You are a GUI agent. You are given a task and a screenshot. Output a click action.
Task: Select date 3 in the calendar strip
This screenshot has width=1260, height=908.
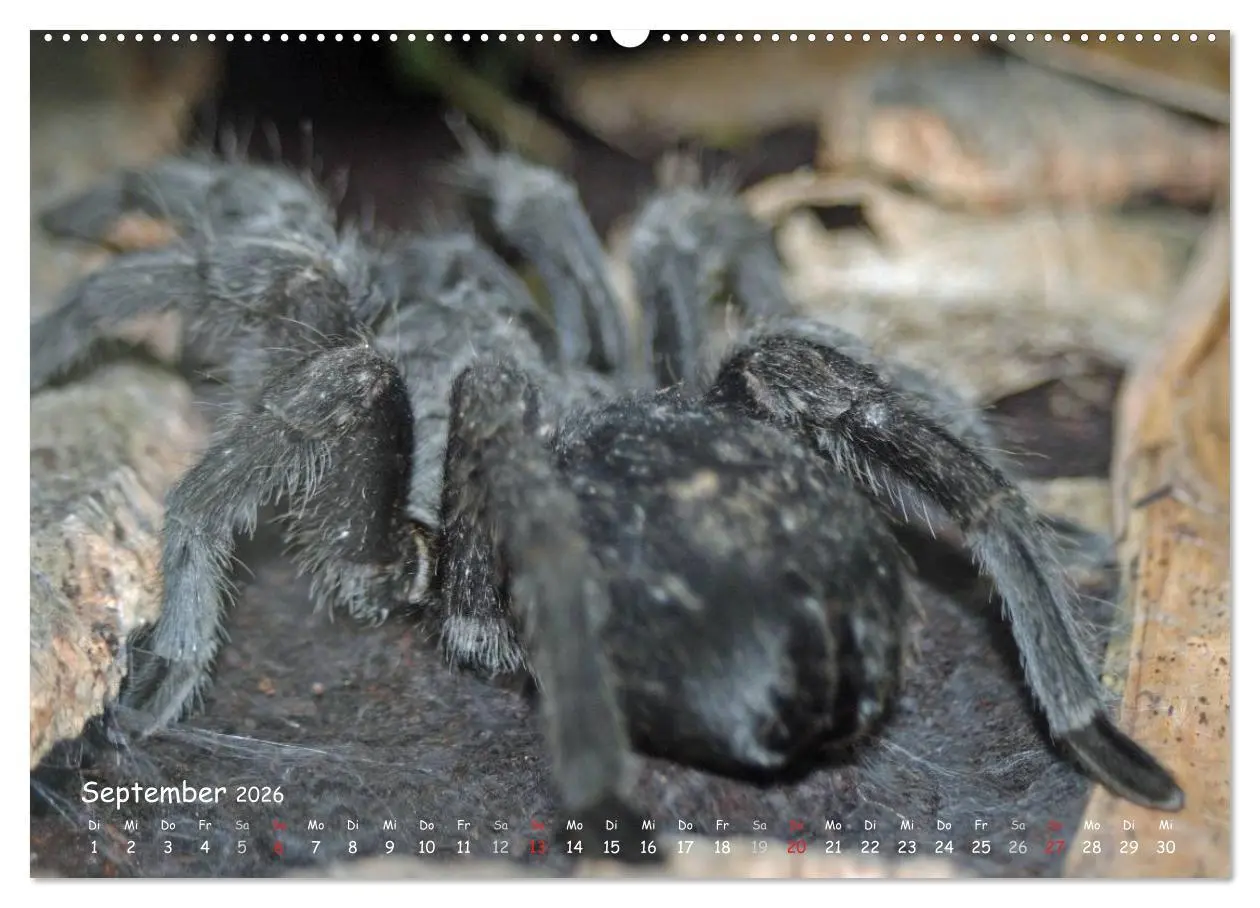[x=168, y=847]
